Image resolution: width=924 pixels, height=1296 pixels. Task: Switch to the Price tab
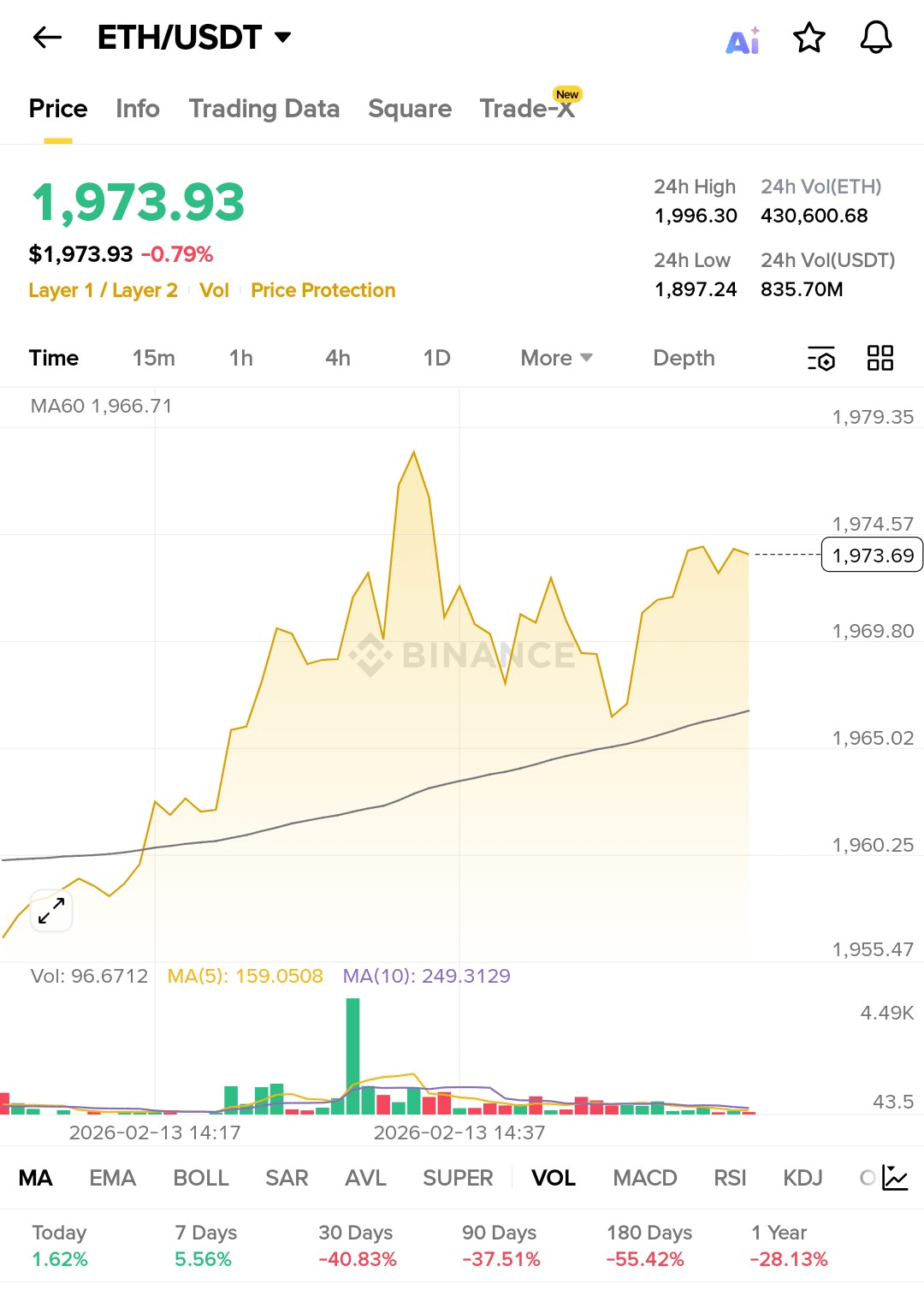(x=58, y=109)
